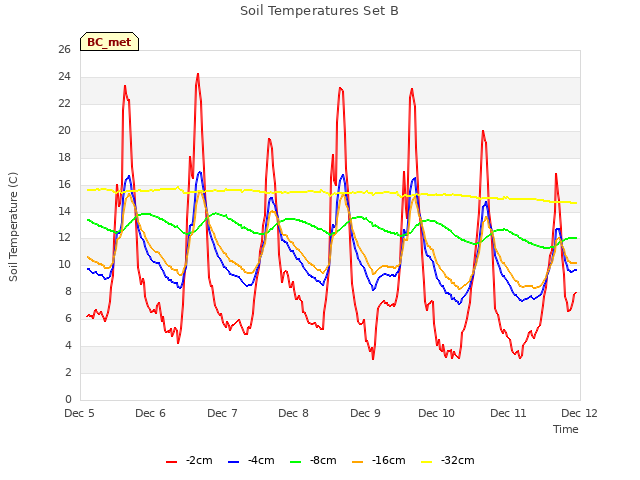Click the 0 y-axis tick label

coord(68,399)
